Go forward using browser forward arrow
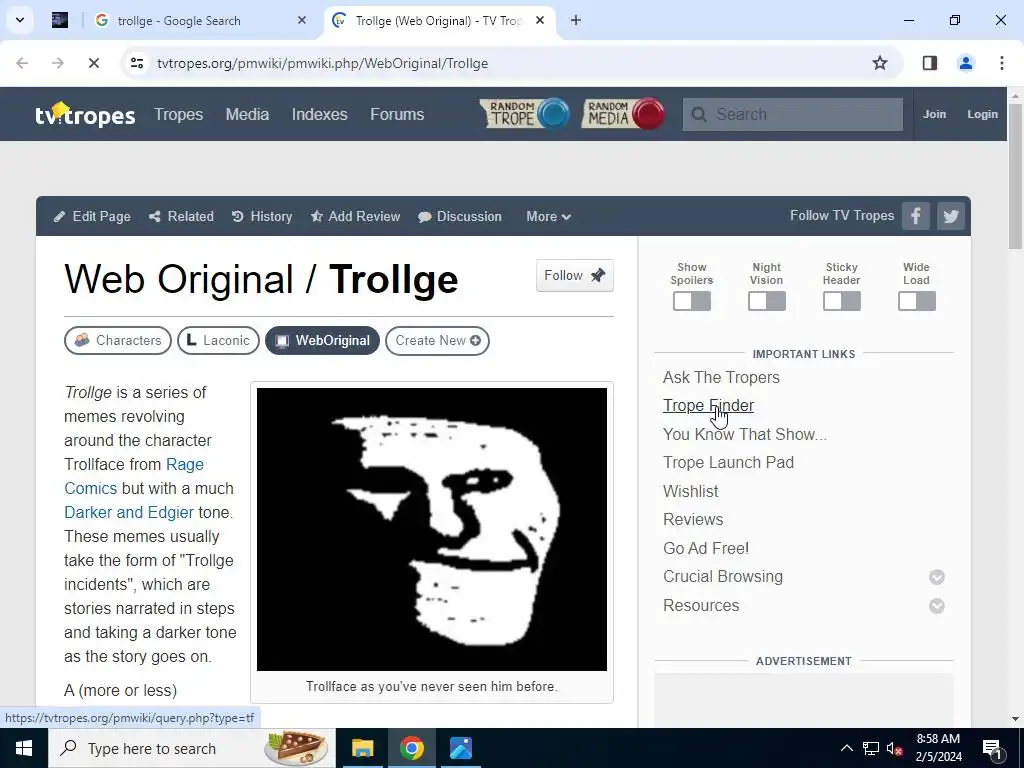The height and width of the screenshot is (768, 1024). coord(57,63)
